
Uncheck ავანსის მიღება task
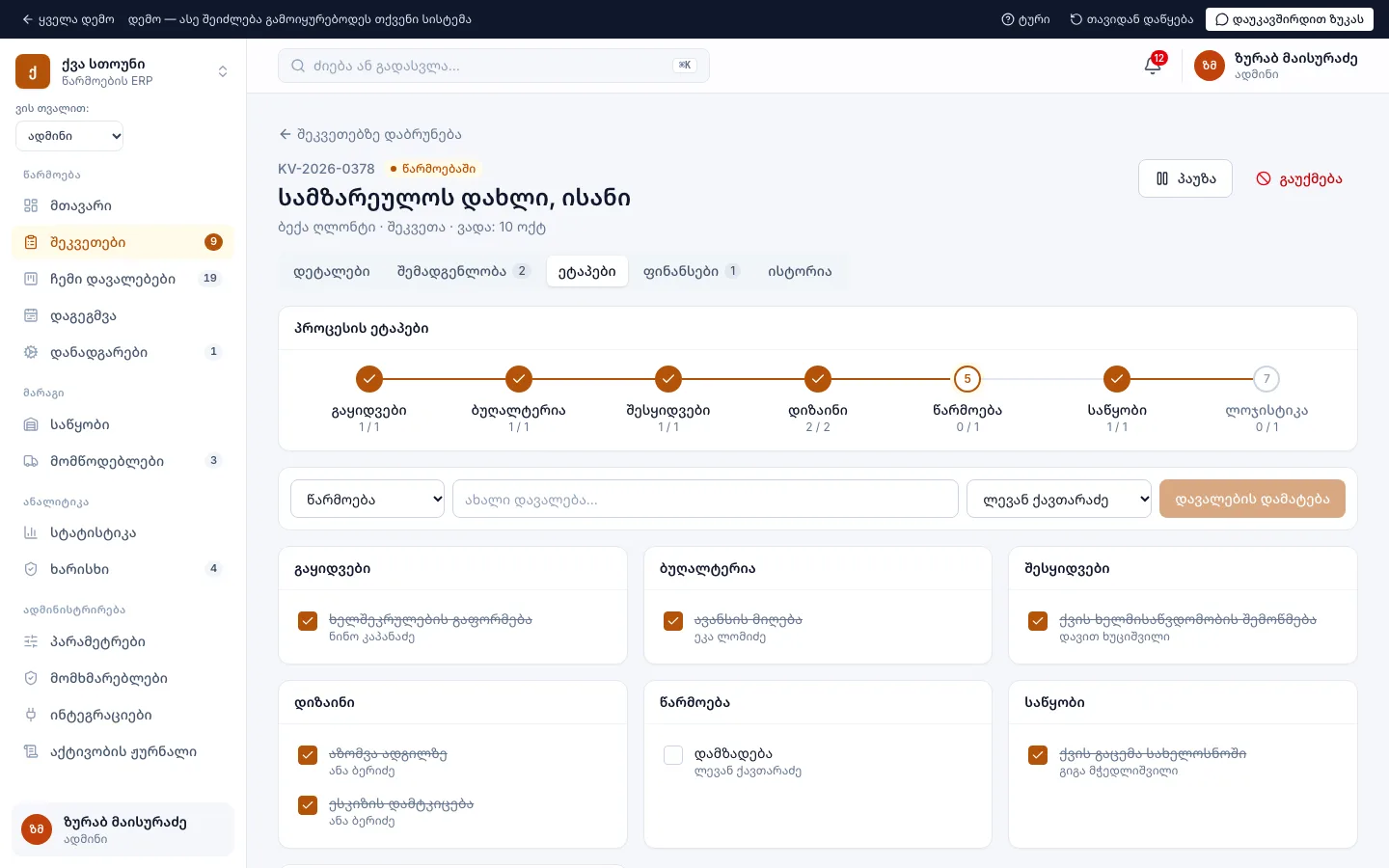click(673, 621)
